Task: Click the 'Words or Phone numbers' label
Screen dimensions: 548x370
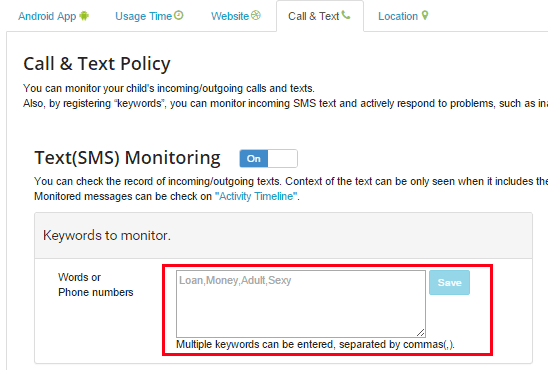Action: (96, 285)
